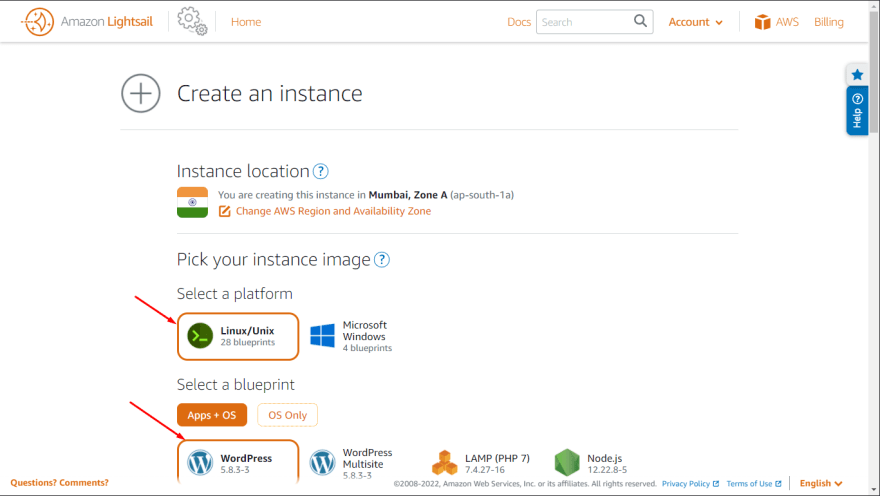Screen dimensions: 880x496
Task: Click the India flag icon
Action: 192,203
